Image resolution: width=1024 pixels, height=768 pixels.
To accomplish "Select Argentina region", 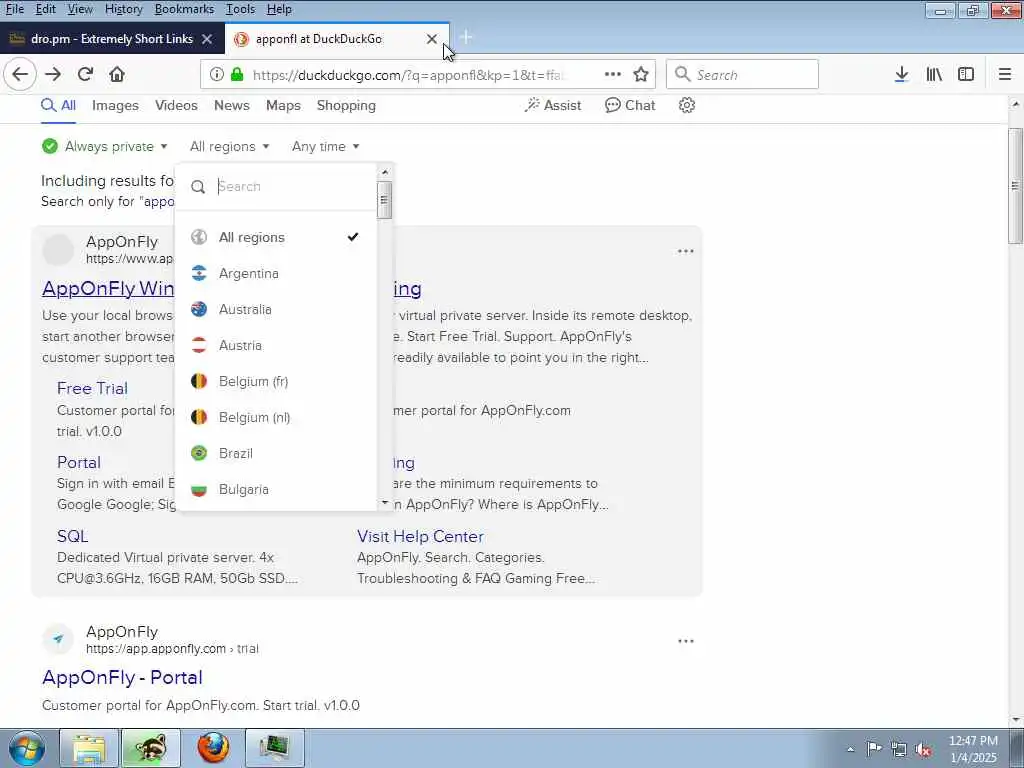I will 276,273.
